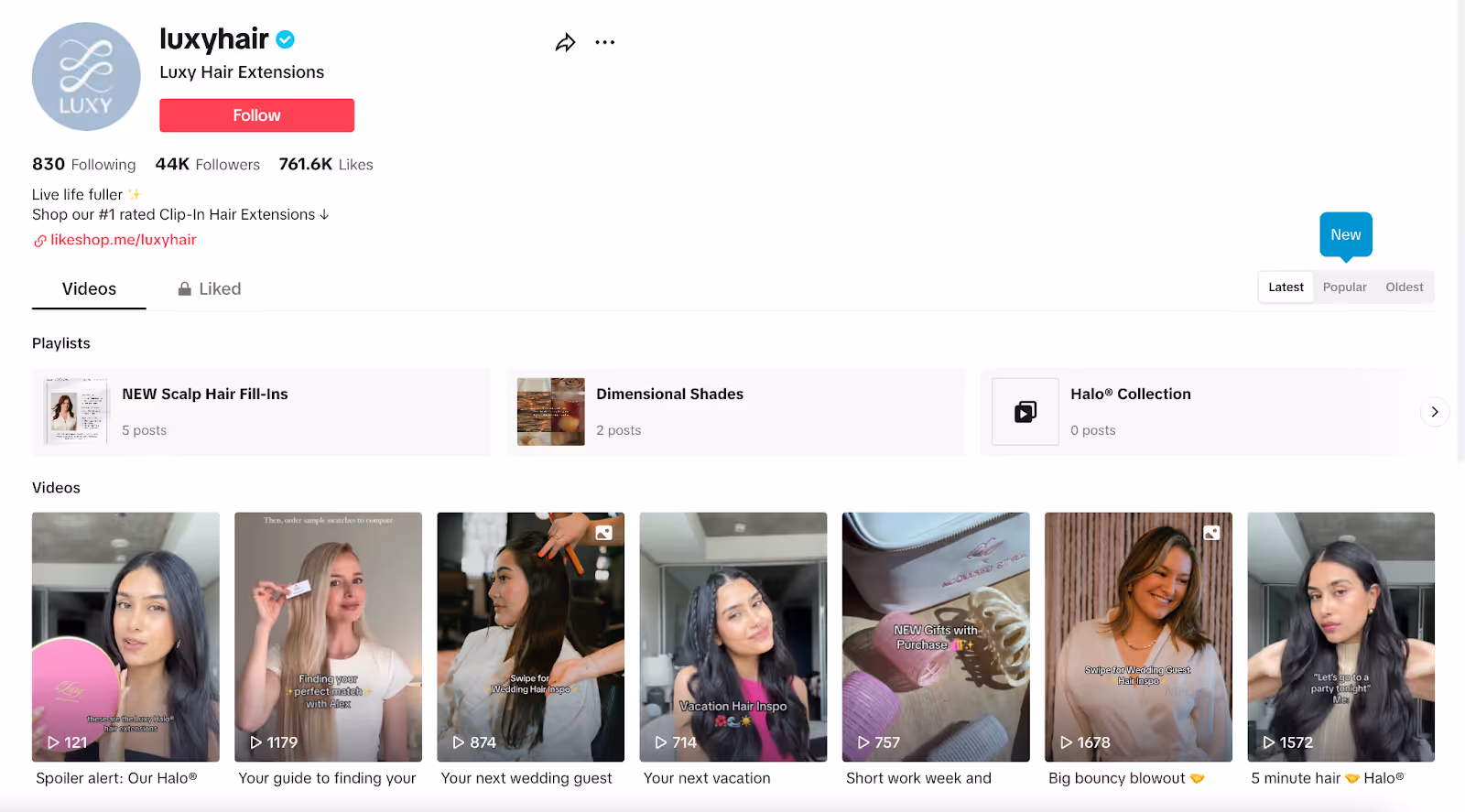1465x812 pixels.
Task: Click the luxyhair username heading
Action: pyautogui.click(x=214, y=39)
